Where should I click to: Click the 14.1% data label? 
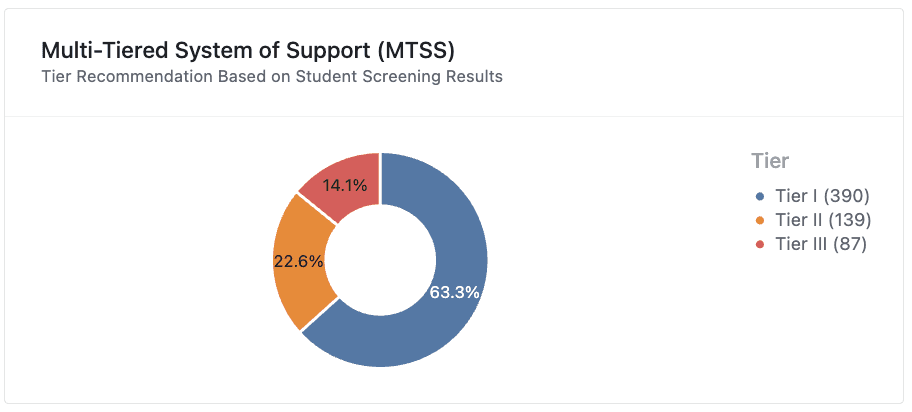345,186
